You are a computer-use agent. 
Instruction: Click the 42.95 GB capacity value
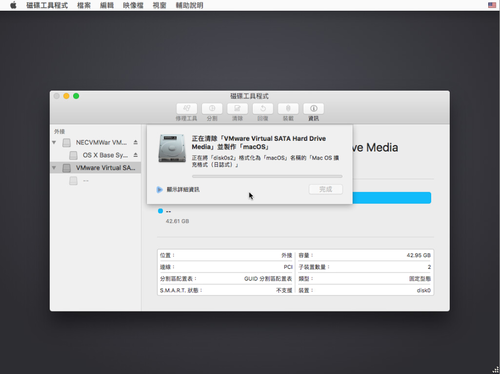click(x=419, y=255)
